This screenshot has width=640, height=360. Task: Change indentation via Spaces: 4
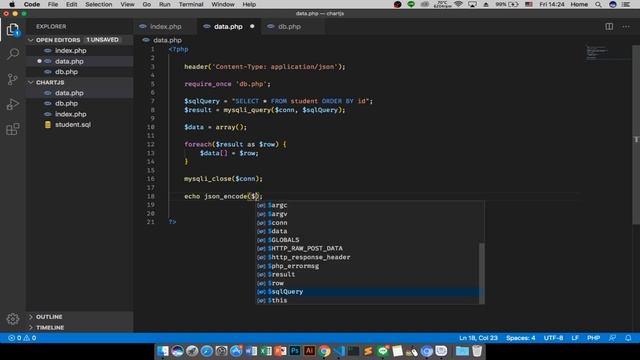(520, 338)
